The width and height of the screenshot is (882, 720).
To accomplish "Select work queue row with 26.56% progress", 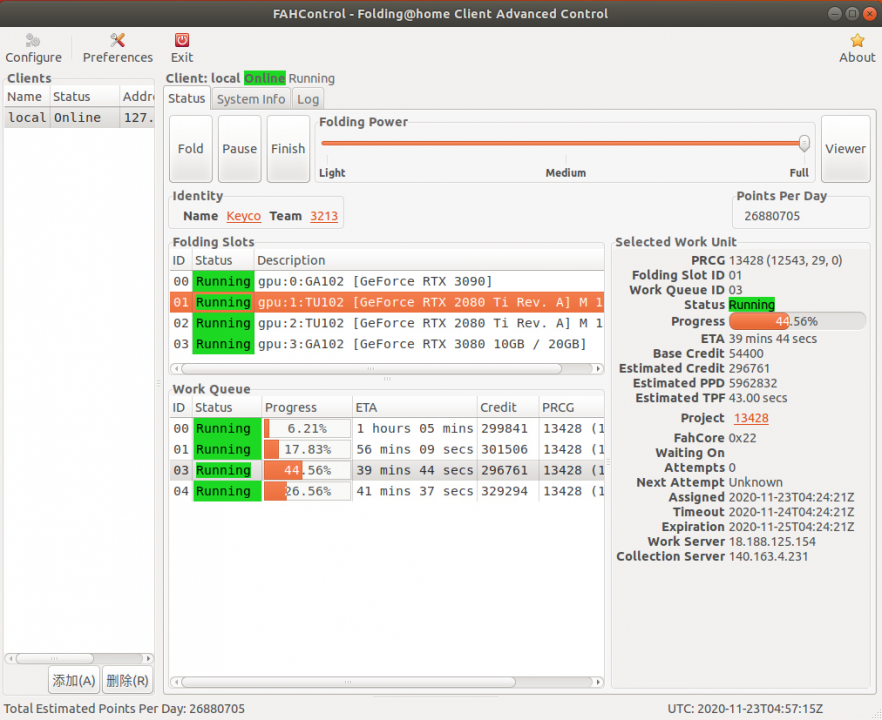I will click(x=387, y=491).
